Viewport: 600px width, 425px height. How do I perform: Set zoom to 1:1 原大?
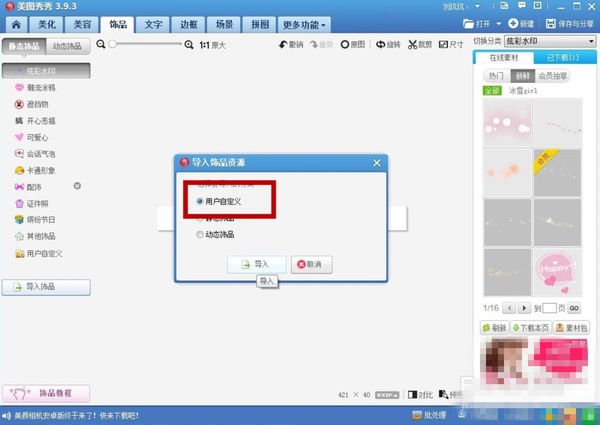point(212,45)
